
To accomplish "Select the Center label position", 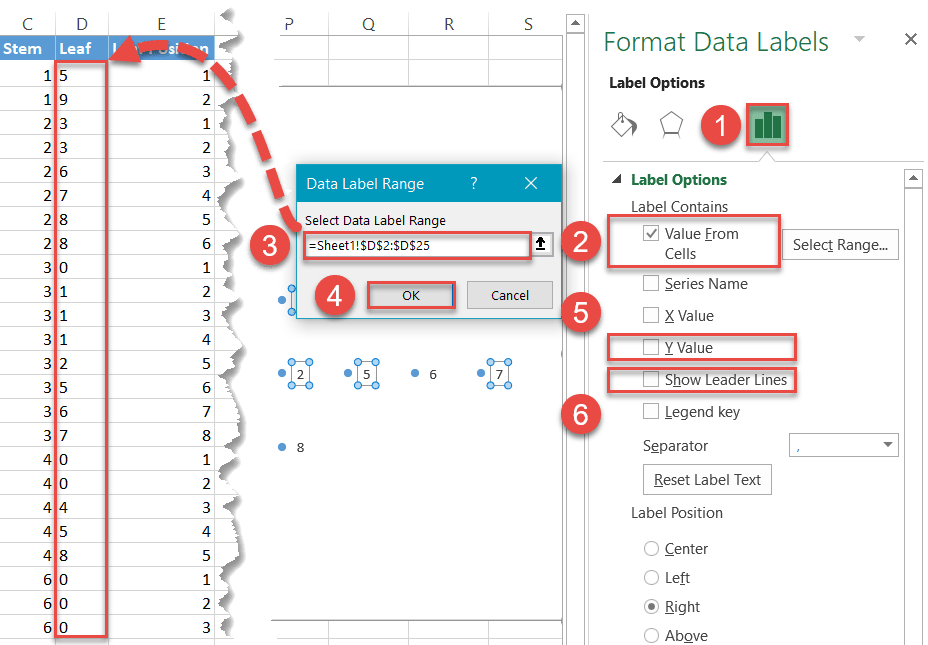I will pos(650,548).
